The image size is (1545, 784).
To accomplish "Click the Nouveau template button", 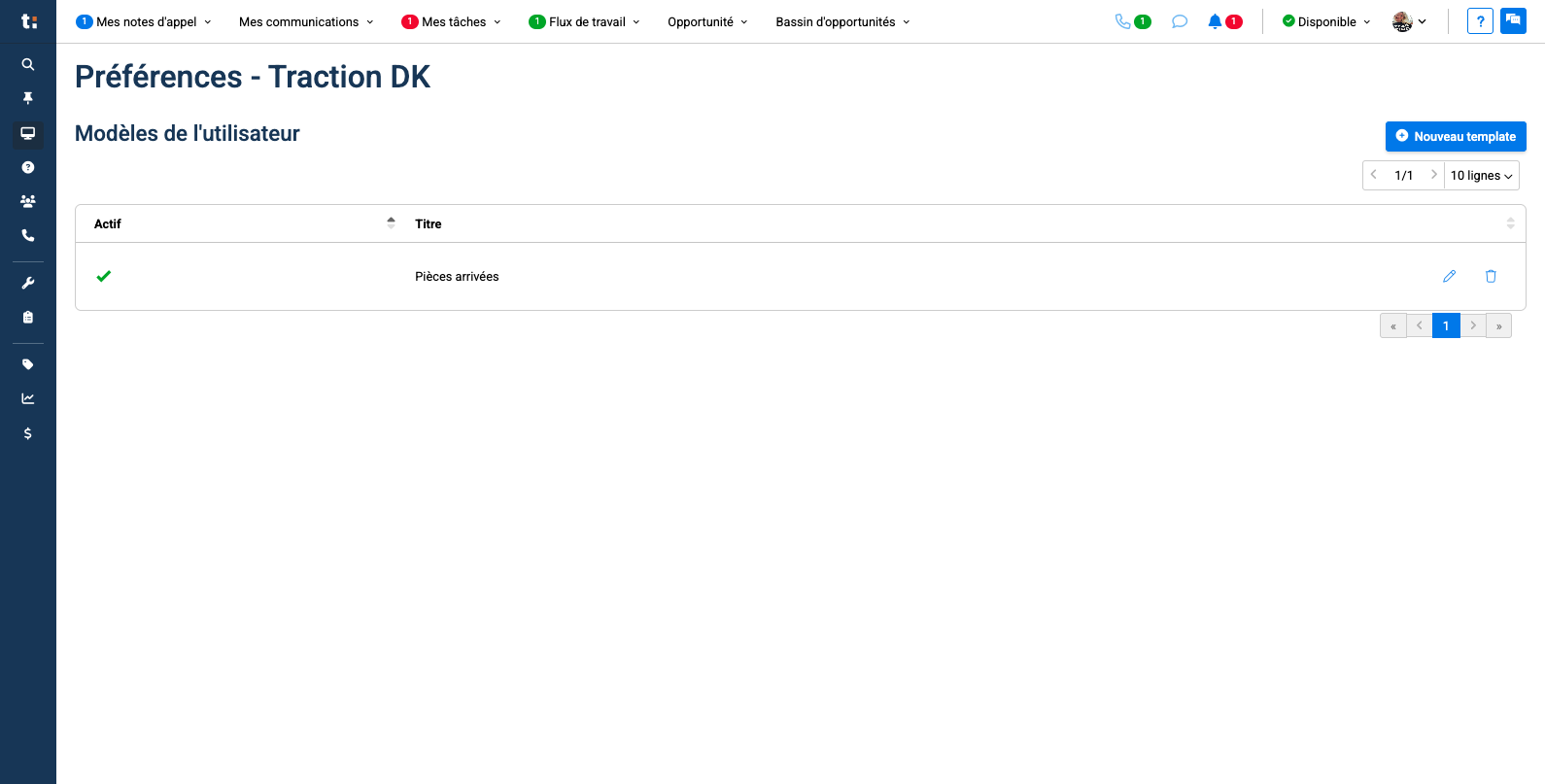I will (1455, 137).
